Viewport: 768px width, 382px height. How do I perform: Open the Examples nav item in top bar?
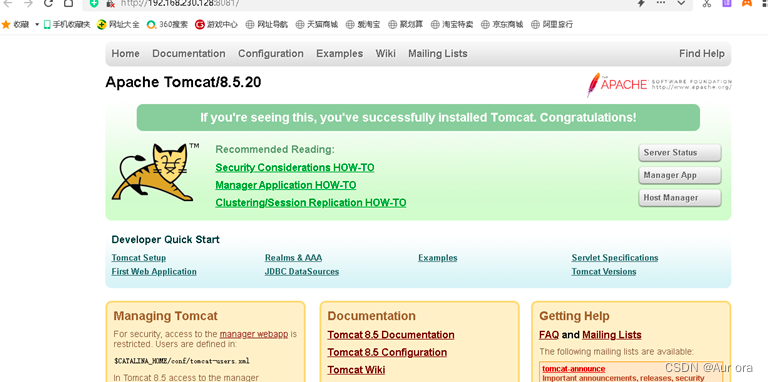(339, 53)
